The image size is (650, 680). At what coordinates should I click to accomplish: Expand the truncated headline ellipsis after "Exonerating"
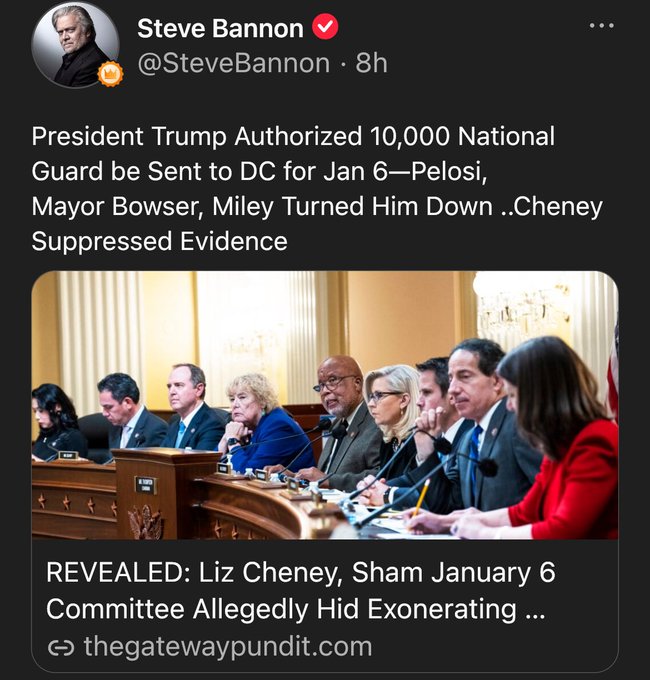pyautogui.click(x=534, y=609)
